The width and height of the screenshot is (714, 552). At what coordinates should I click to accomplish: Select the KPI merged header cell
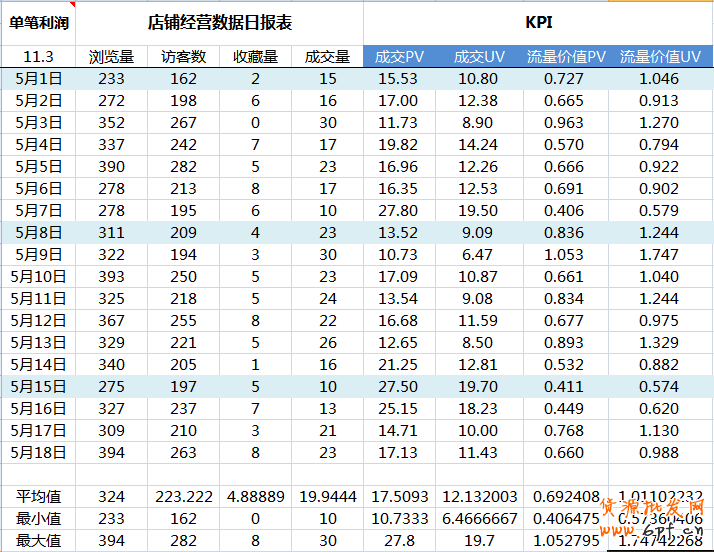click(x=538, y=22)
